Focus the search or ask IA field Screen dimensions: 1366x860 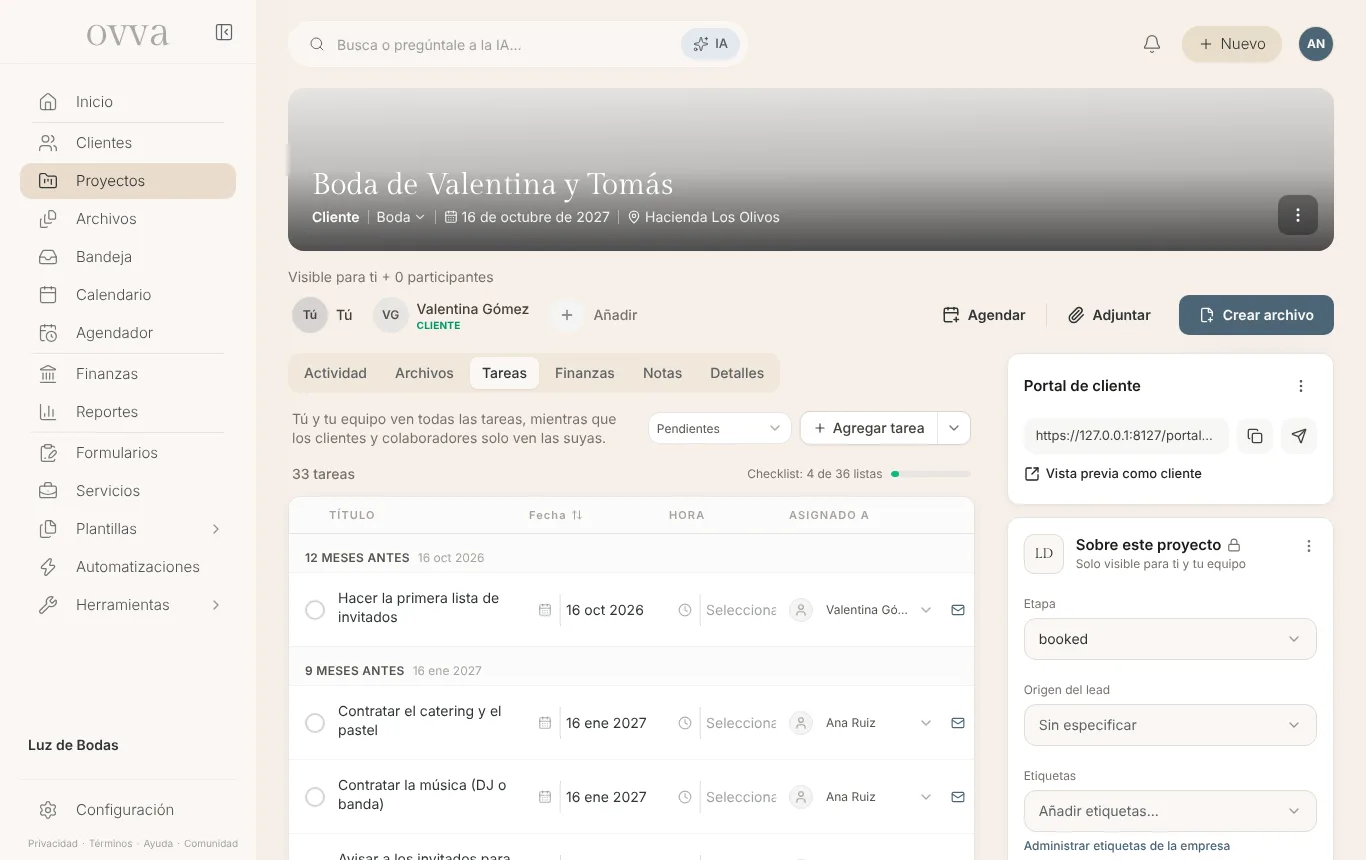tap(500, 44)
